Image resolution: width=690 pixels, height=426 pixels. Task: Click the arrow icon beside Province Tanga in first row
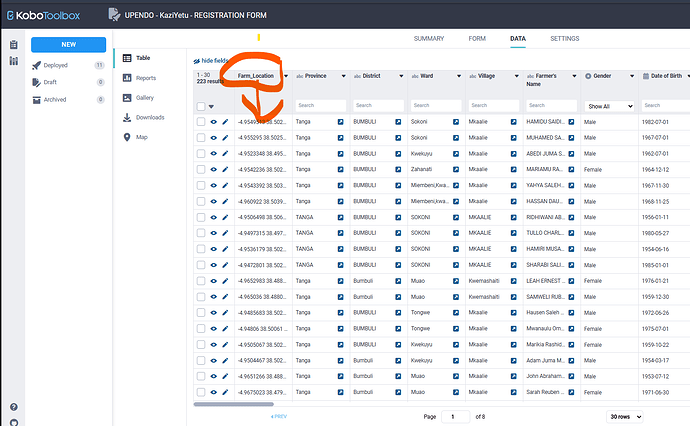click(340, 122)
